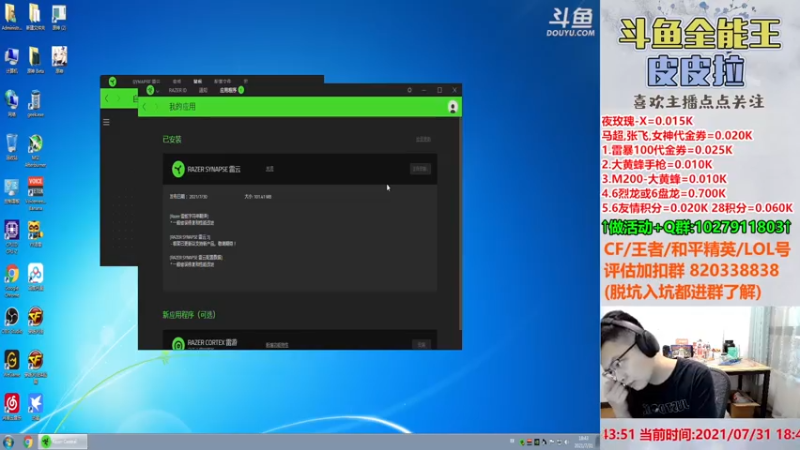Go back using the arrow beside 我的应用
The width and height of the screenshot is (800, 450).
tap(144, 107)
